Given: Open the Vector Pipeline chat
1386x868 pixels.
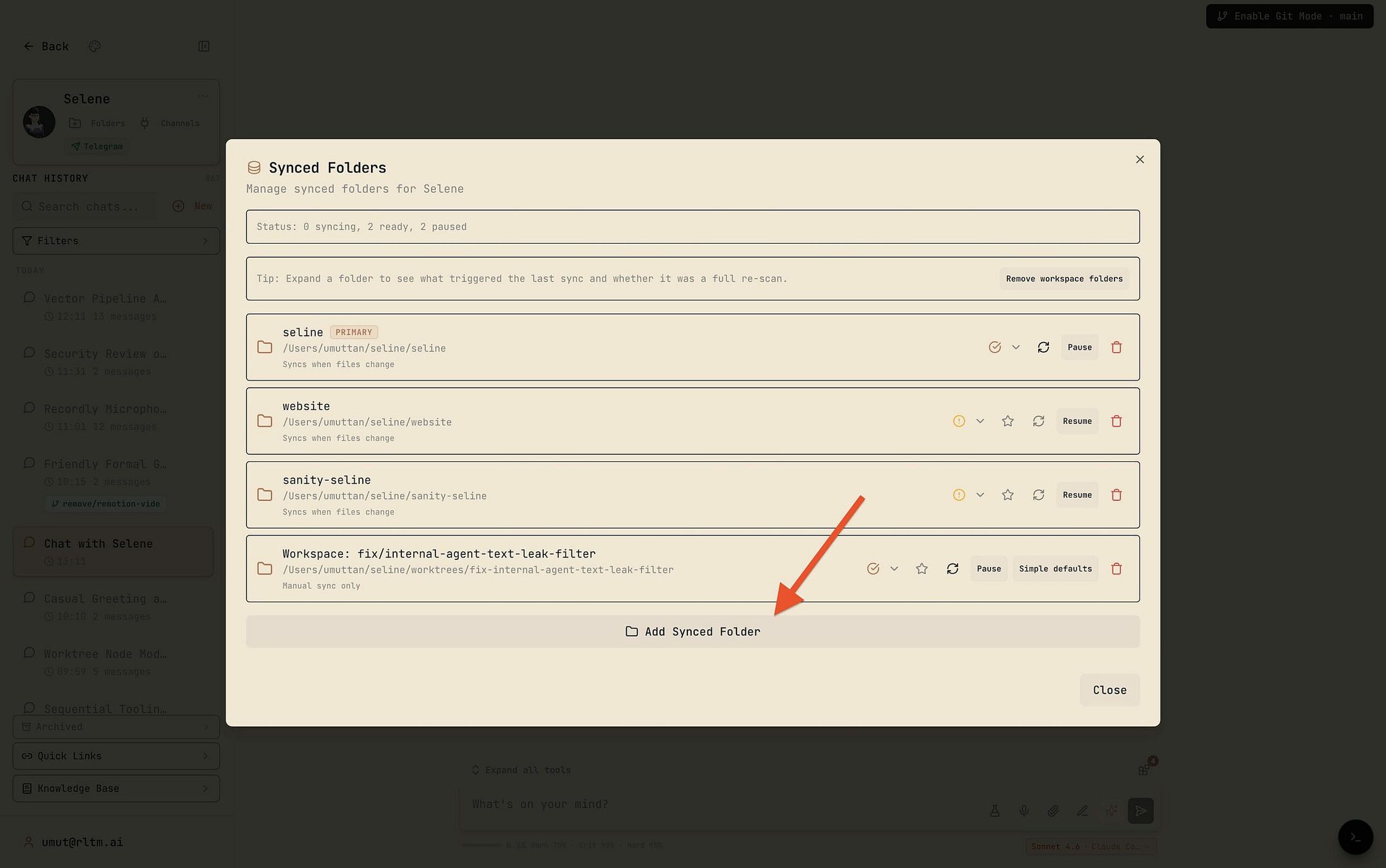Looking at the screenshot, I should [113, 306].
